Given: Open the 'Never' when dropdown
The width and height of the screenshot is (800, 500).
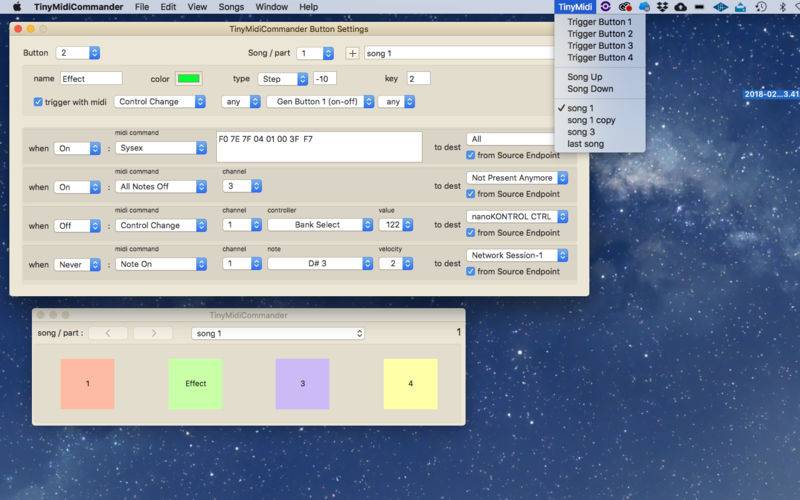Looking at the screenshot, I should 77,264.
